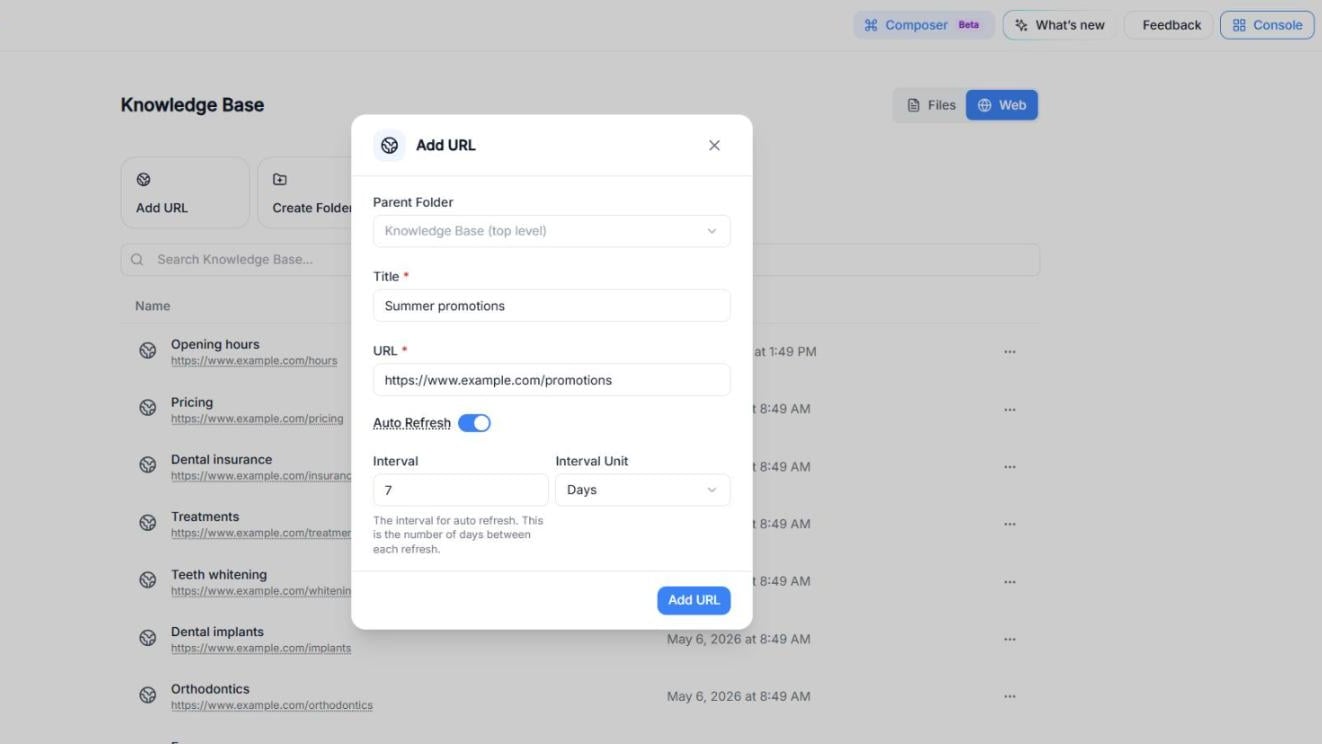Click the URL input field
1322x744 pixels.
[x=552, y=380]
